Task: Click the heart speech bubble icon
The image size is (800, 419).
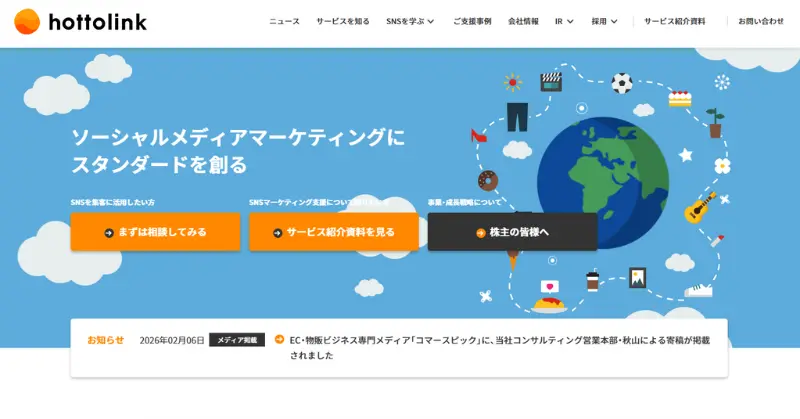Action: [x=549, y=287]
